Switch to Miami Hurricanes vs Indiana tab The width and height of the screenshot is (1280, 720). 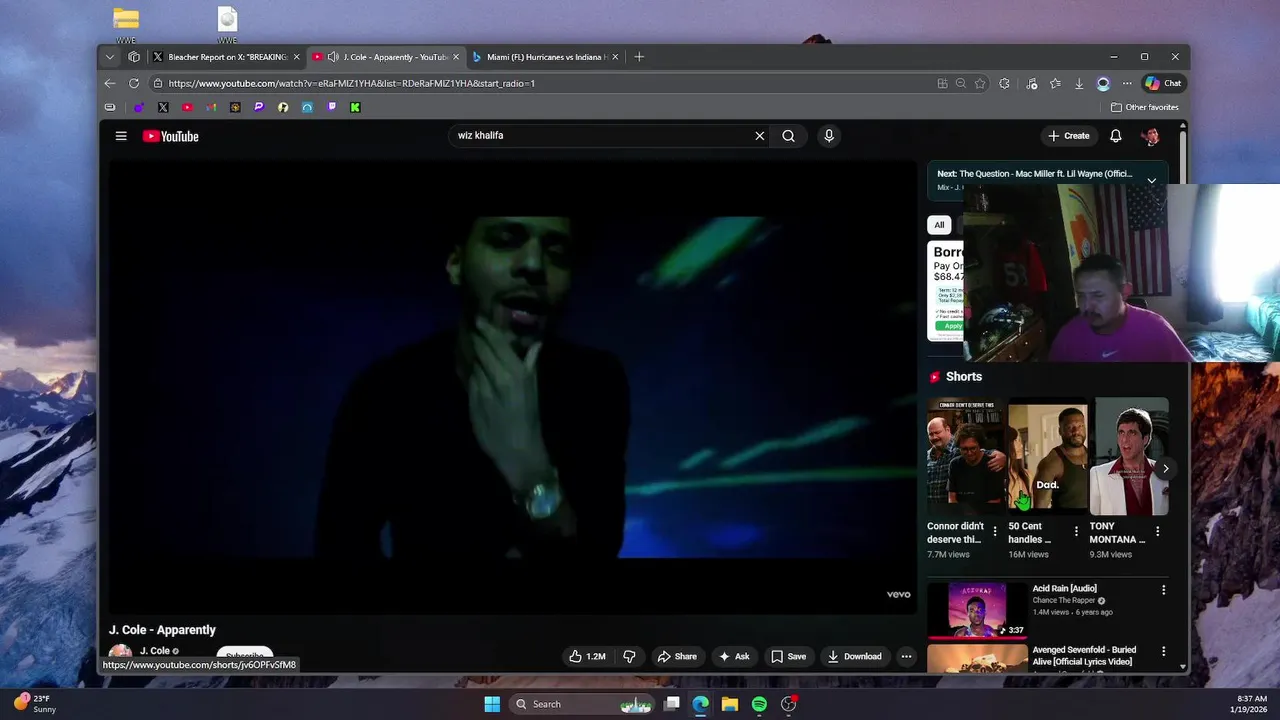click(x=545, y=57)
